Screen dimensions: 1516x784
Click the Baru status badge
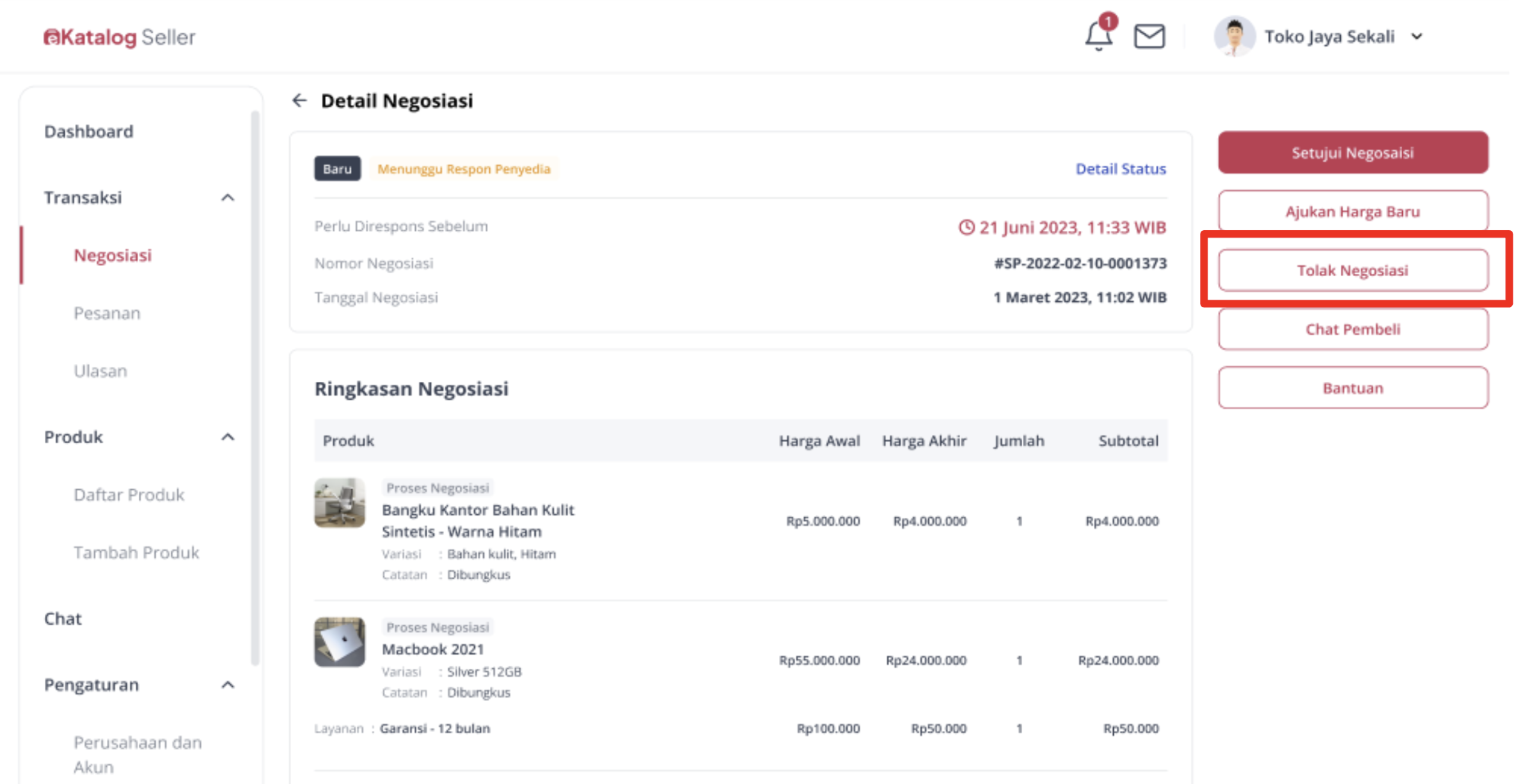337,169
